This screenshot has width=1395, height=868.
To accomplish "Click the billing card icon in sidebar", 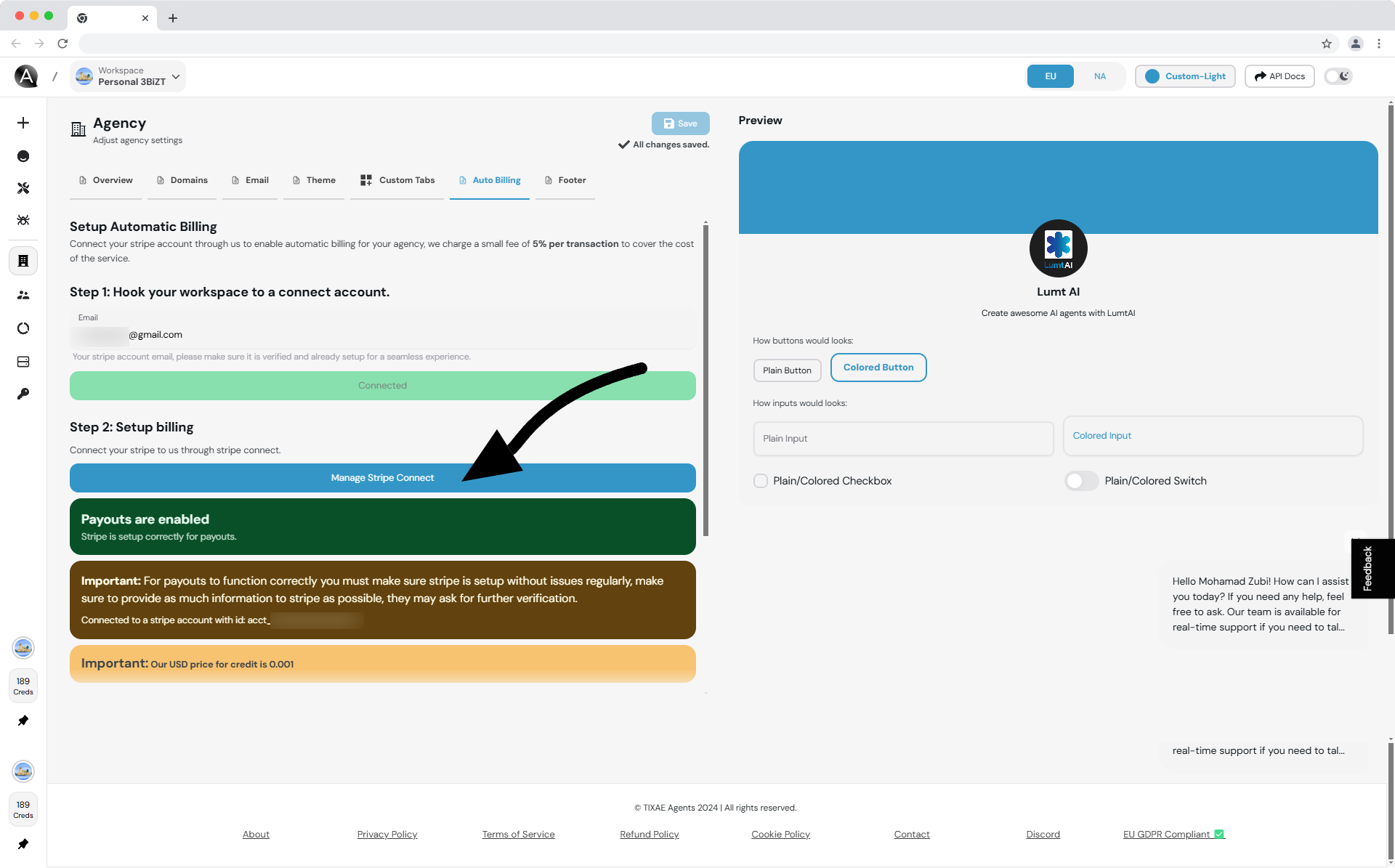I will [x=23, y=362].
